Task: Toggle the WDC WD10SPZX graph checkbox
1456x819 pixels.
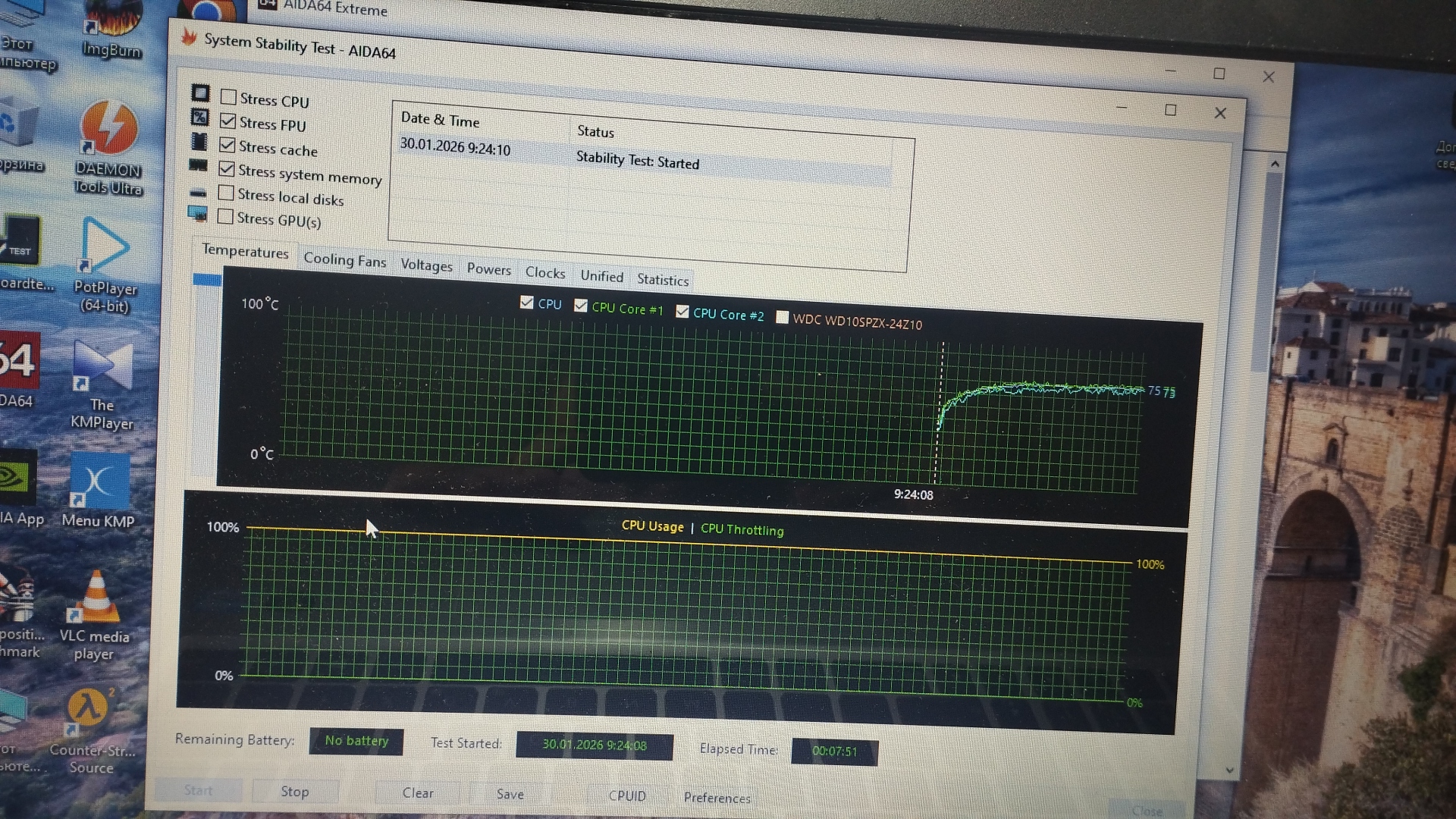Action: coord(783,317)
